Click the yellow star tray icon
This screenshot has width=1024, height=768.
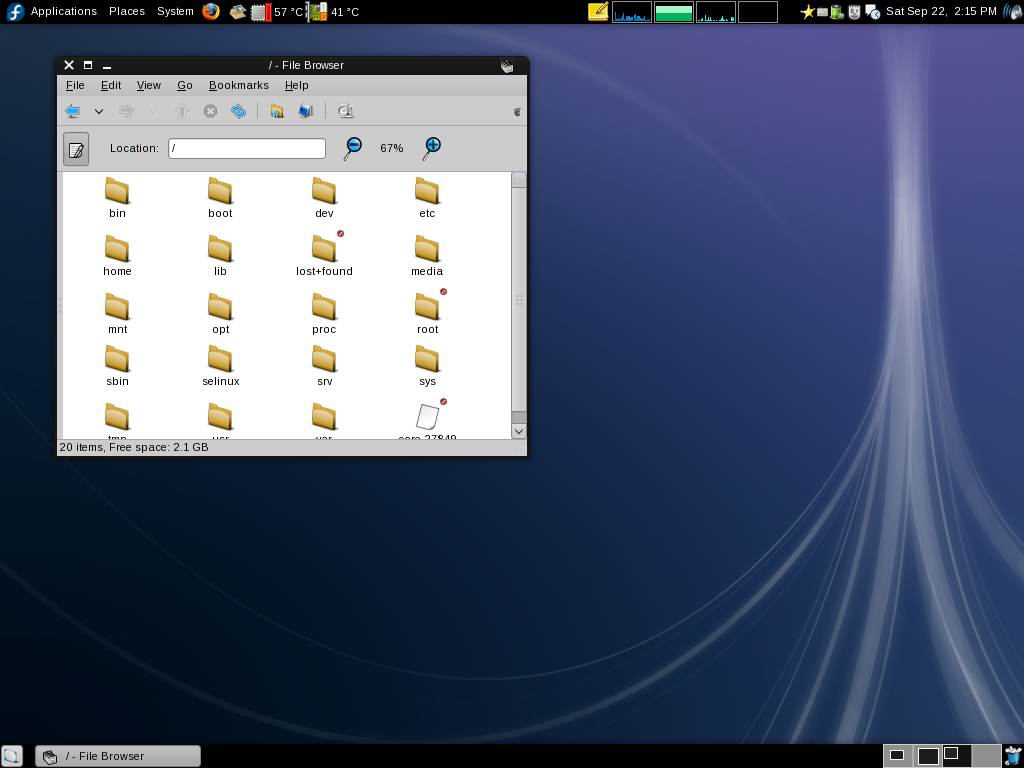[x=808, y=12]
